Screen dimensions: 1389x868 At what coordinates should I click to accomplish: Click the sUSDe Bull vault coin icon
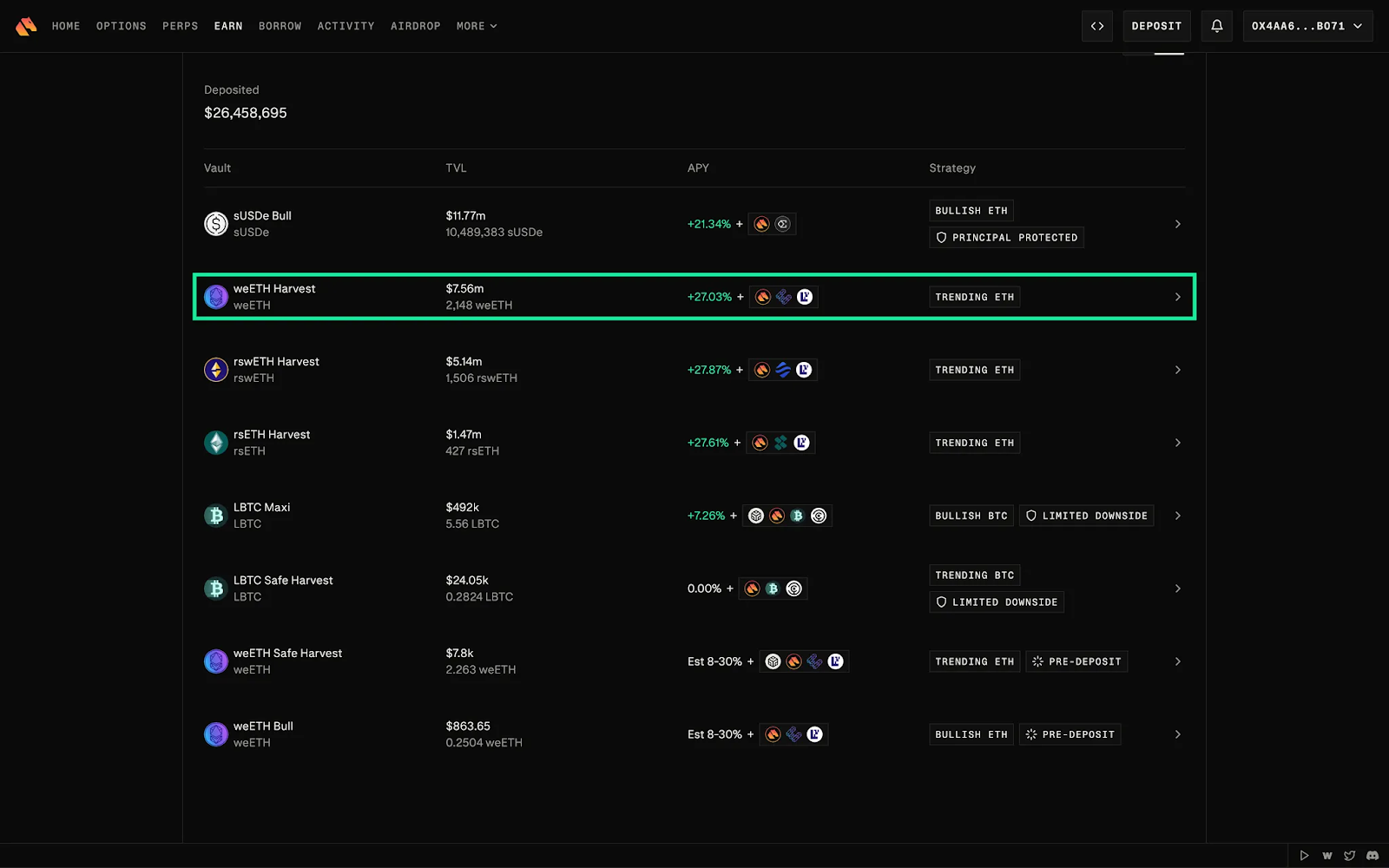coord(215,224)
